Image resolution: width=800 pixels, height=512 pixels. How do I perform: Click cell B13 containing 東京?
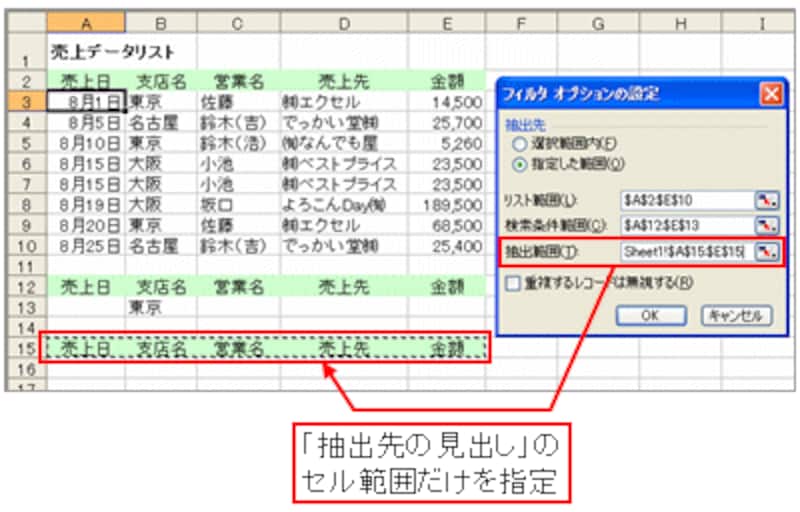click(160, 307)
